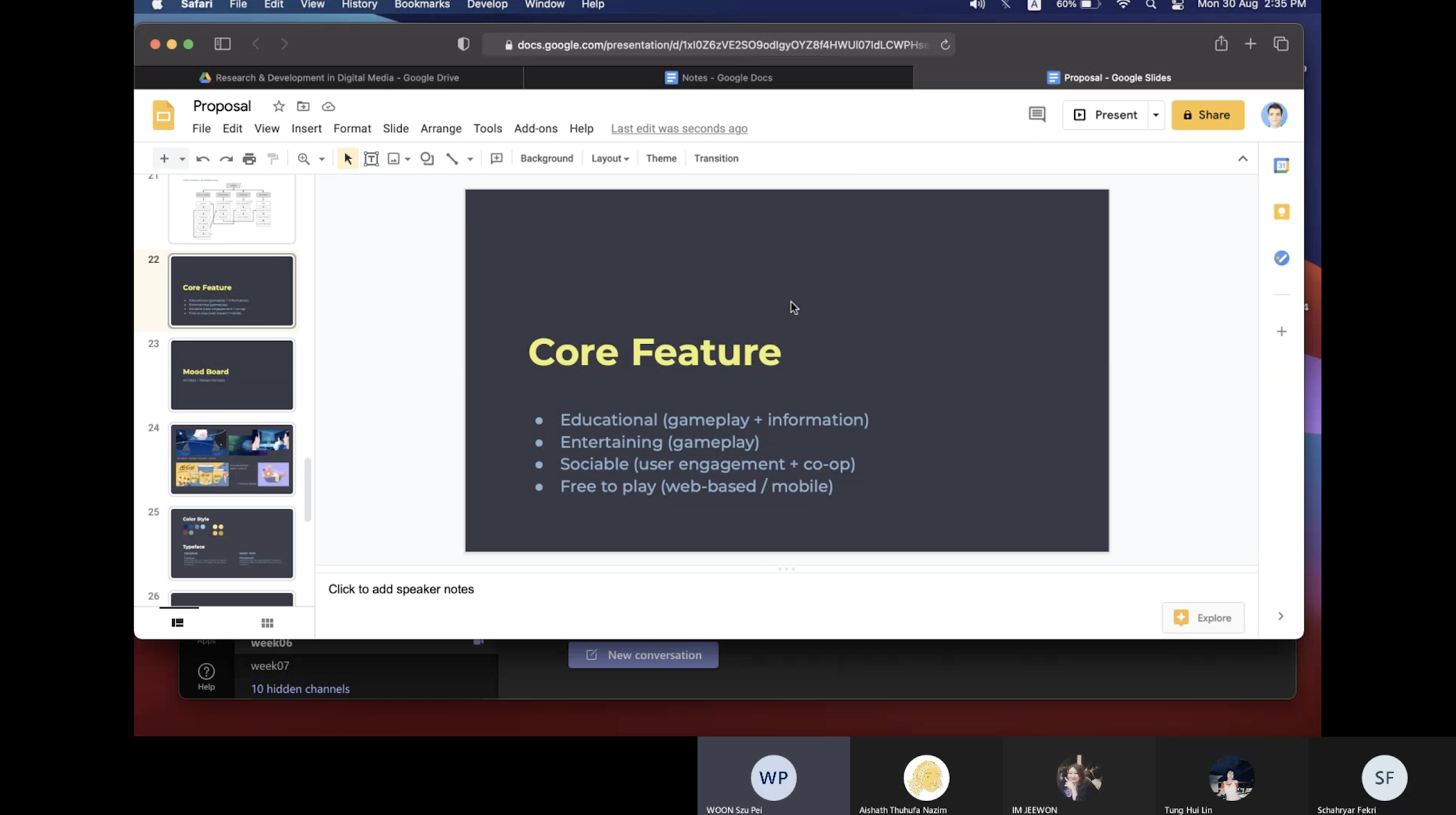
Task: Open the Add-ons menu
Action: [536, 129]
